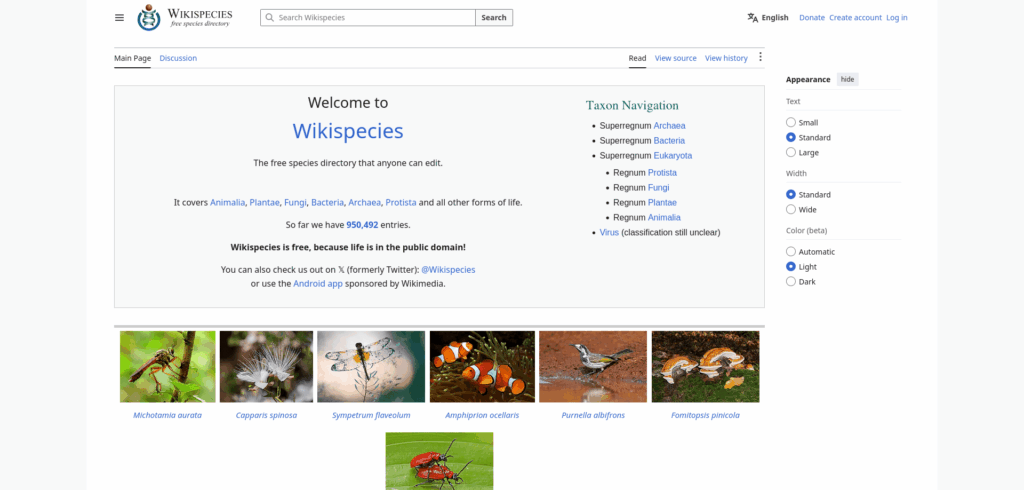Image resolution: width=1024 pixels, height=490 pixels.
Task: Open the Sympetrum flaveolum dragonfly photo
Action: point(371,367)
